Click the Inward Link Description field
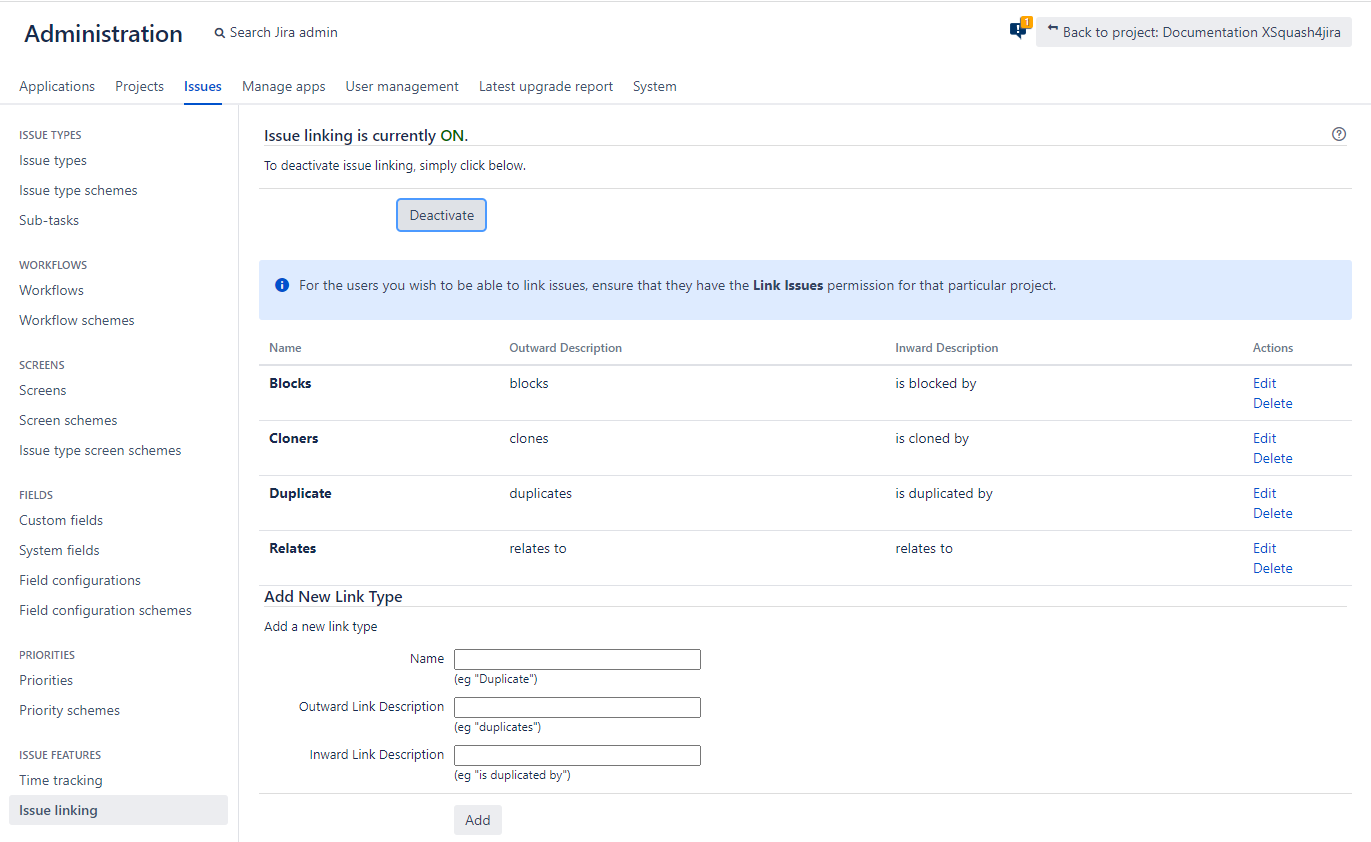The height and width of the screenshot is (842, 1371). point(577,755)
